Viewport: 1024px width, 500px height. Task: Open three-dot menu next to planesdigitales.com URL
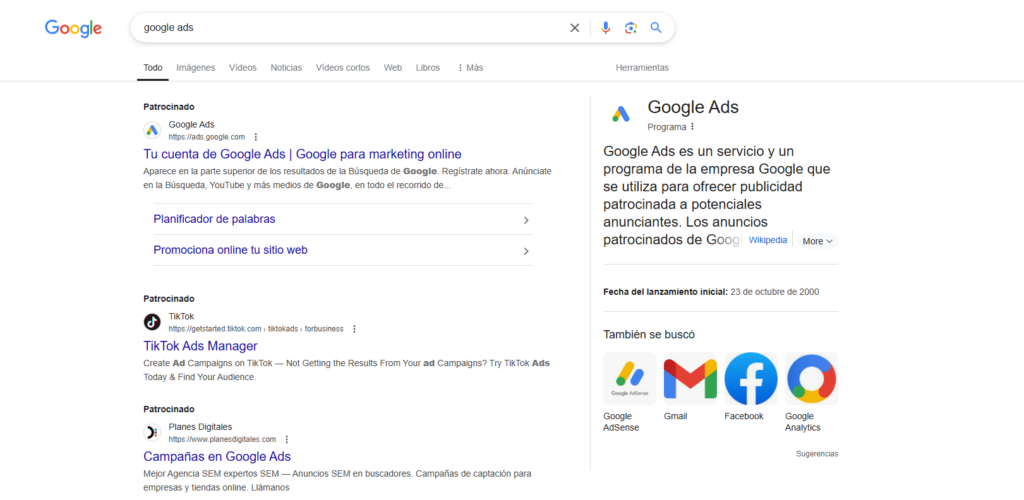[287, 439]
